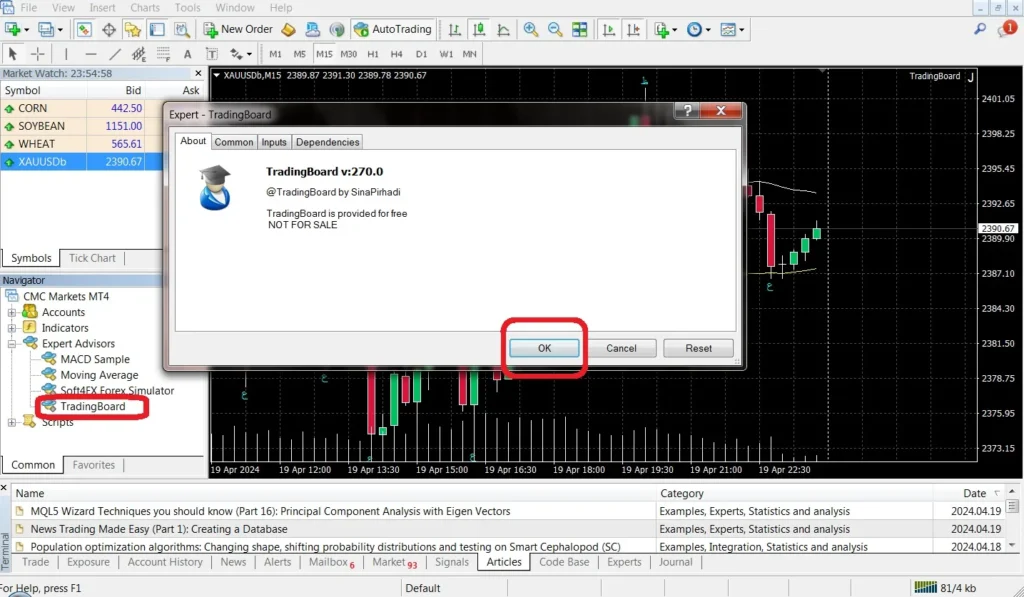
Task: Switch chart to candlesticks type
Action: [x=479, y=29]
